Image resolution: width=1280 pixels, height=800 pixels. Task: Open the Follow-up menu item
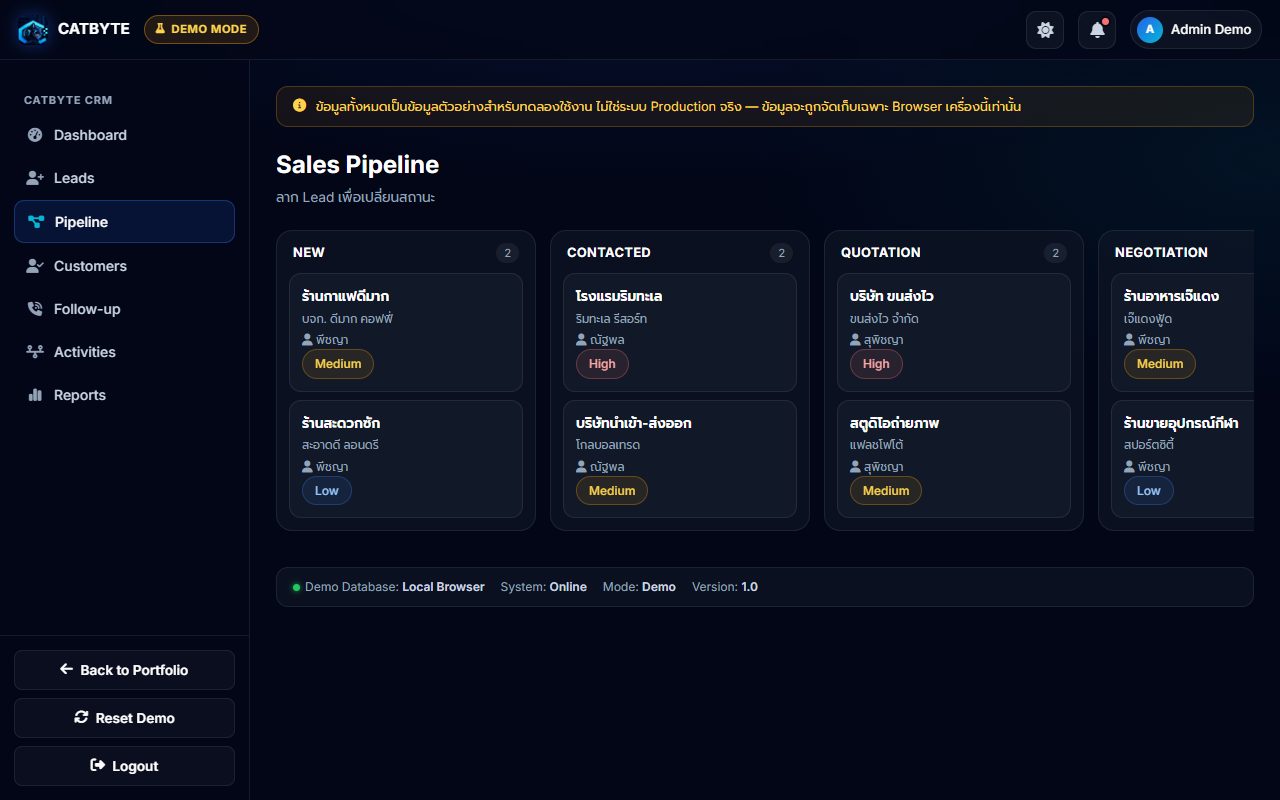coord(124,309)
